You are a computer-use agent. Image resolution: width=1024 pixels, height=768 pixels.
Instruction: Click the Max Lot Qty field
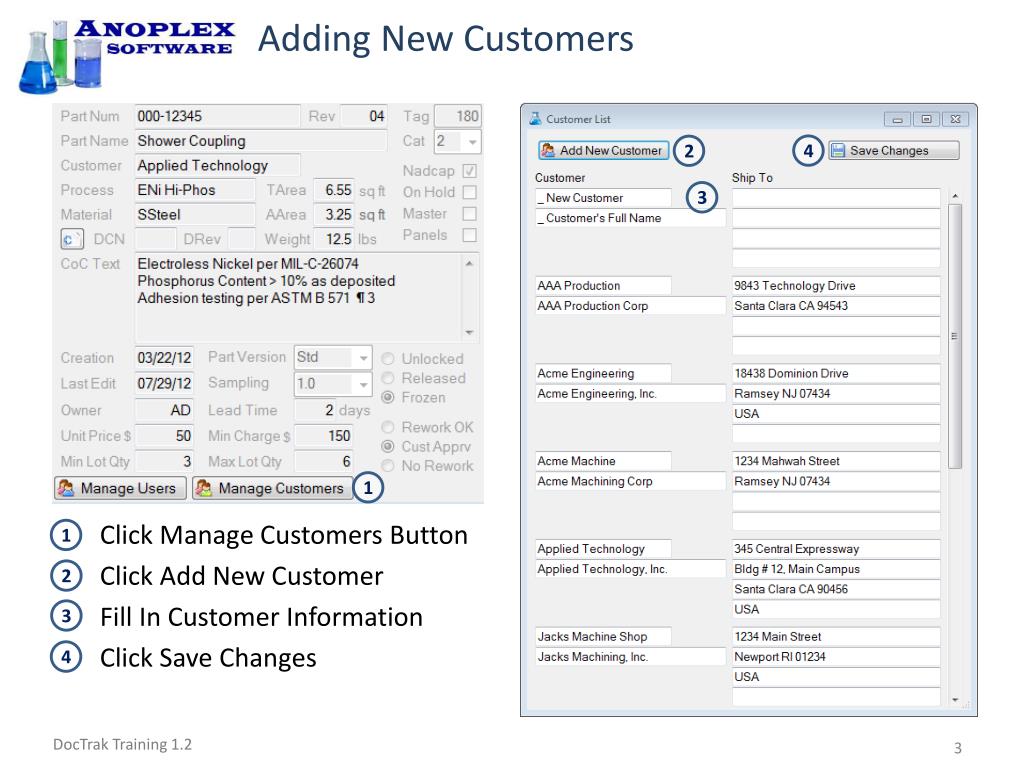click(324, 462)
